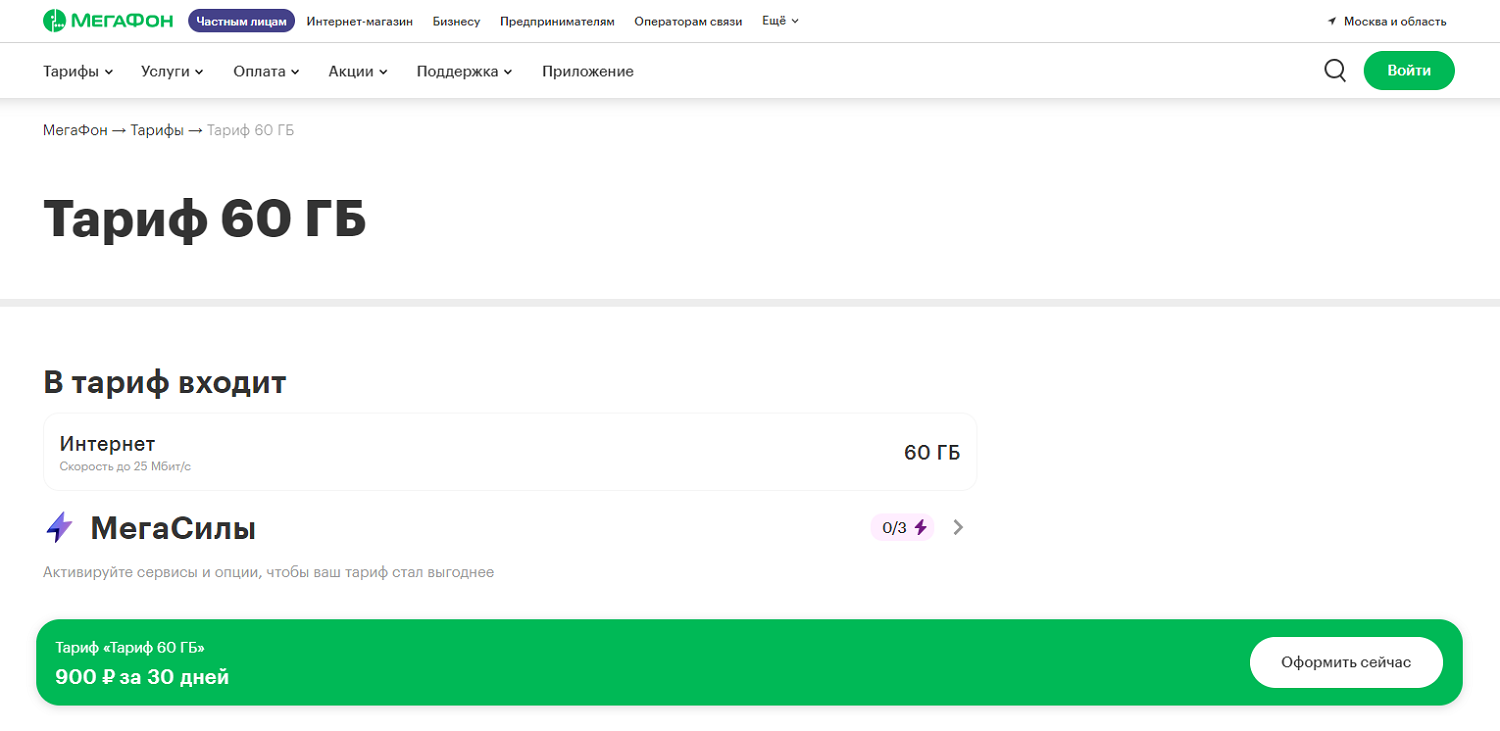Click the Интернет row label

tap(107, 443)
